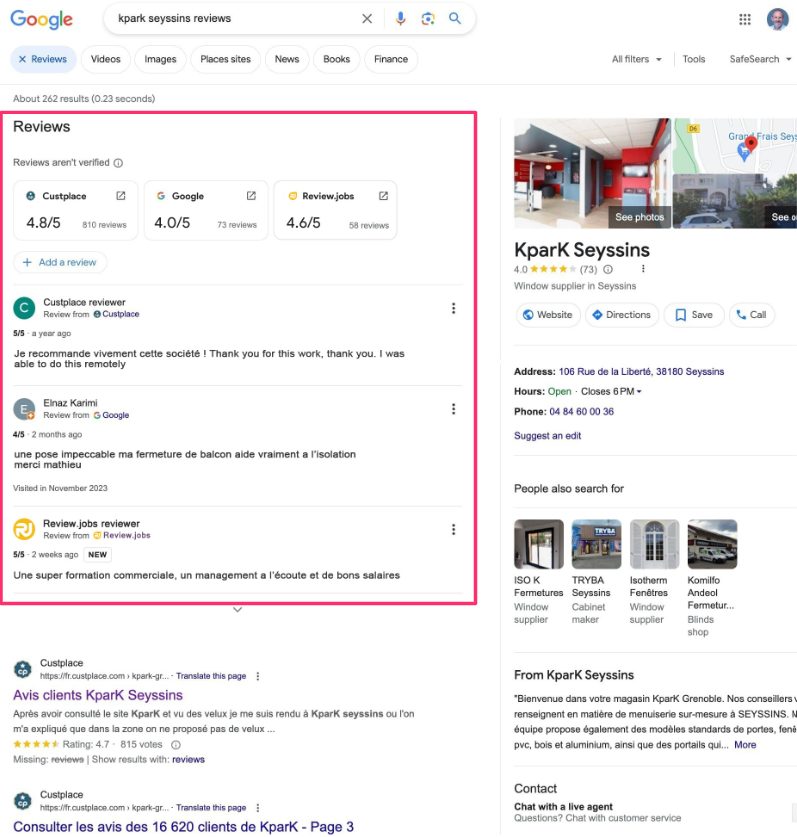The image size is (797, 837).
Task: Go to Google home via the logo
Action: (41, 19)
